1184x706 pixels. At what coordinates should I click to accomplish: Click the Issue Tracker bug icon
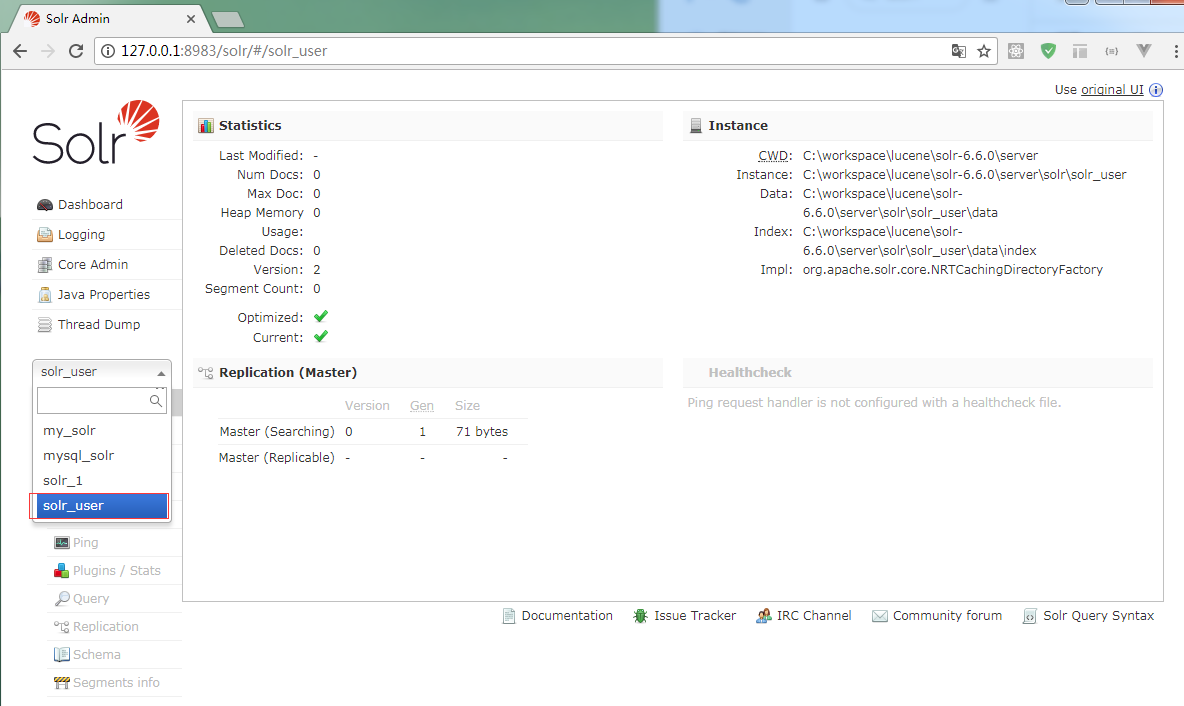point(640,616)
